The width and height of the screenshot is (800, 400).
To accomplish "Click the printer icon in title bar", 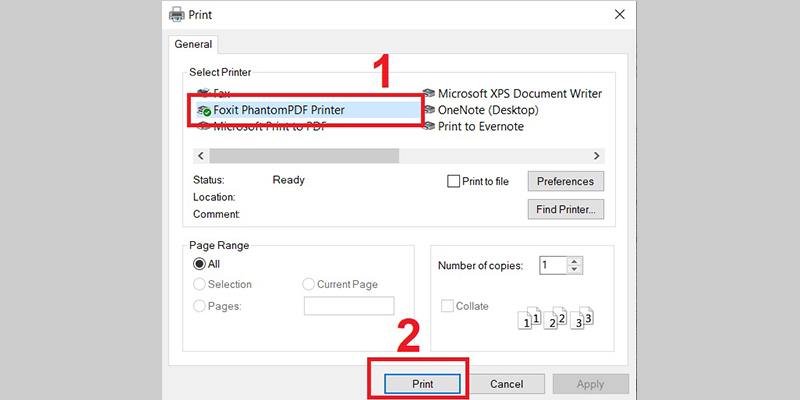I will pos(177,15).
